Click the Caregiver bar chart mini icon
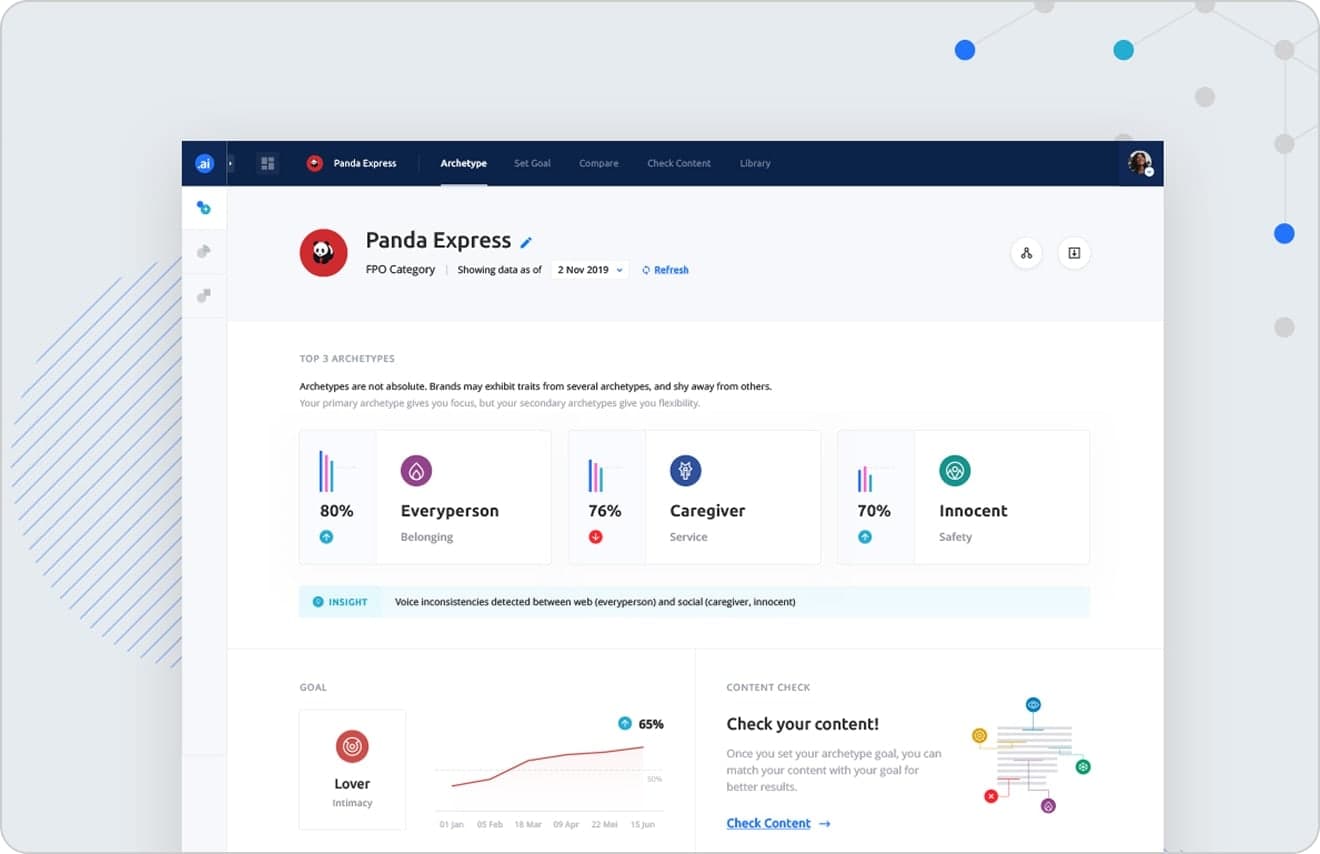Image resolution: width=1320 pixels, height=854 pixels. point(597,475)
